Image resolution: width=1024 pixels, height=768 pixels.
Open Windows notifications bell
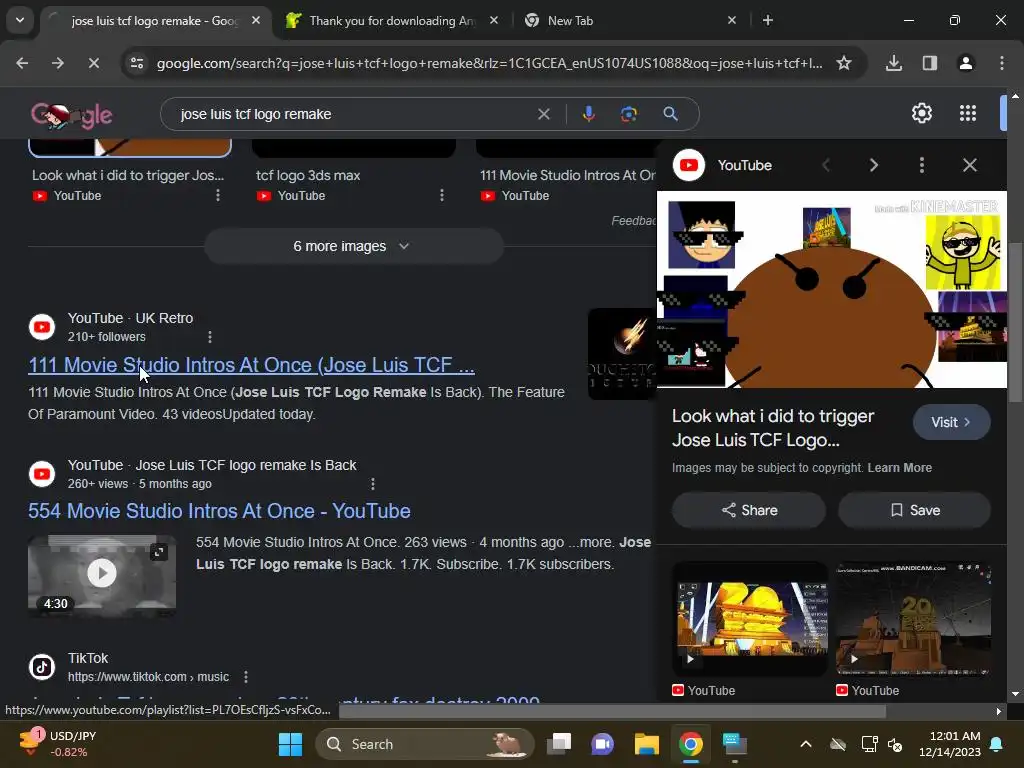(x=997, y=744)
